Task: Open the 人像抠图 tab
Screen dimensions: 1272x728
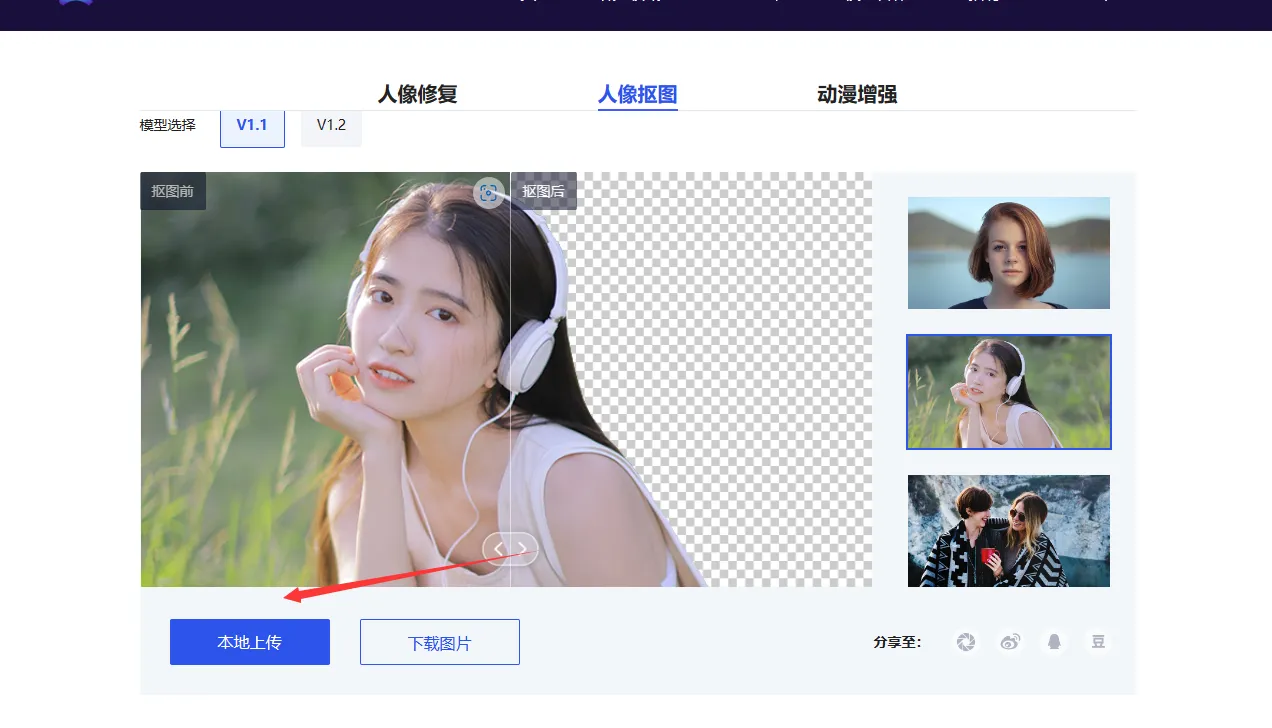Action: click(x=637, y=95)
